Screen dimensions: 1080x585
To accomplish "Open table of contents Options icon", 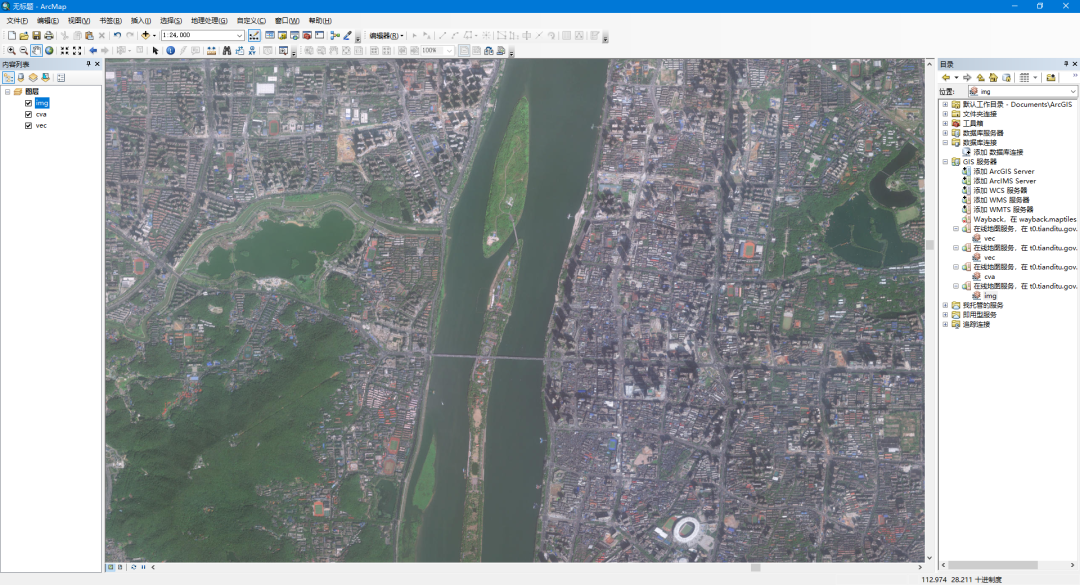I will pyautogui.click(x=61, y=78).
